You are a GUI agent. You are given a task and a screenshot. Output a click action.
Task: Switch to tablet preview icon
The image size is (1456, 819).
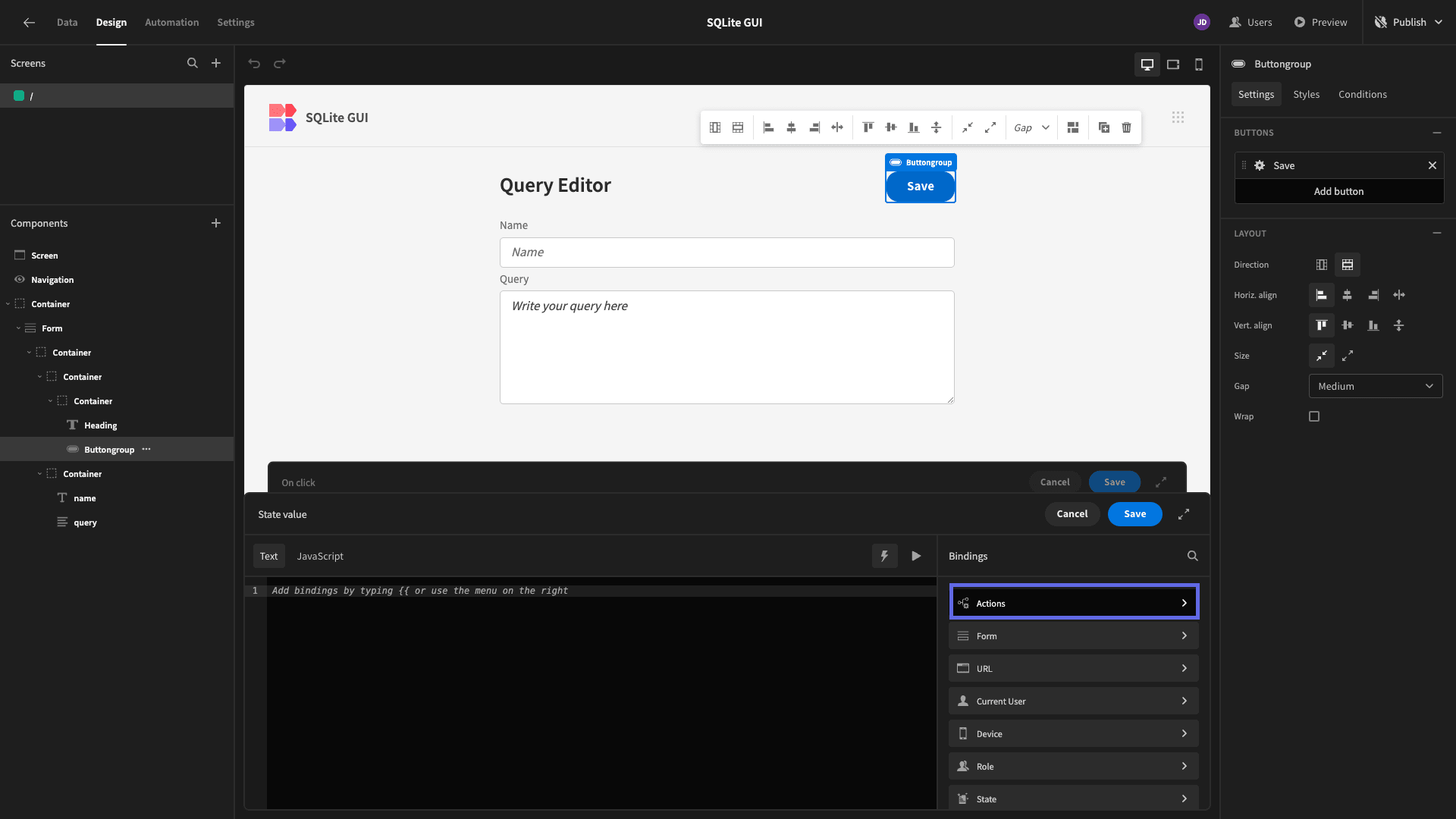click(1173, 64)
